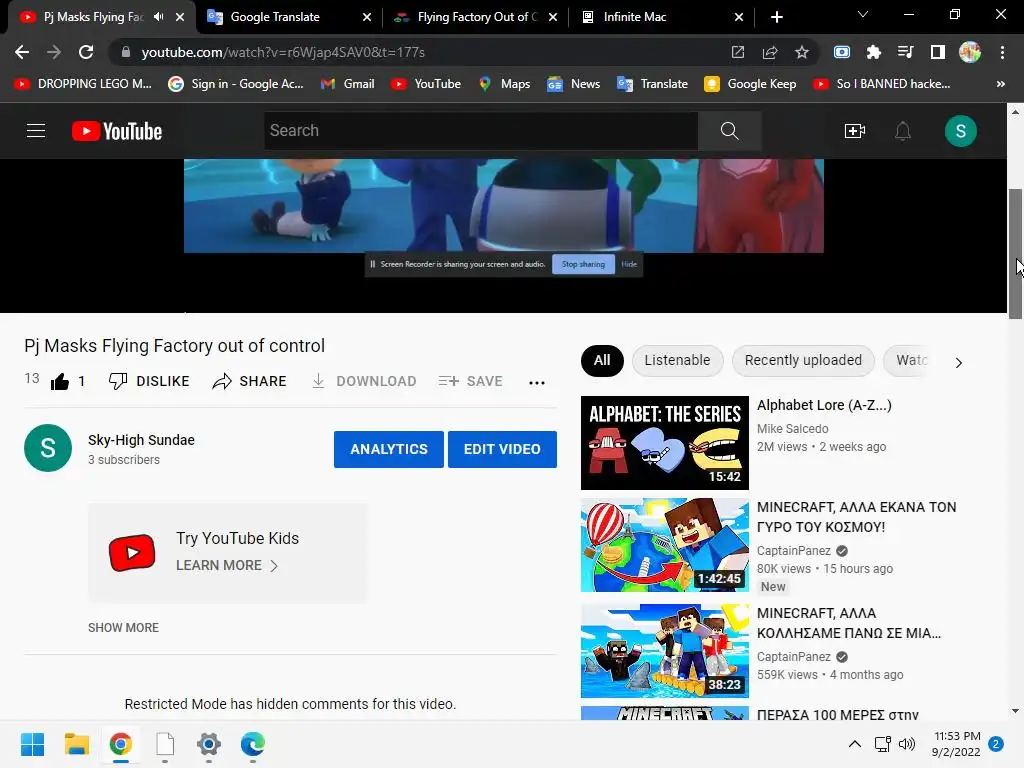The height and width of the screenshot is (768, 1024).
Task: Open the media control playlist icon
Action: pyautogui.click(x=905, y=52)
